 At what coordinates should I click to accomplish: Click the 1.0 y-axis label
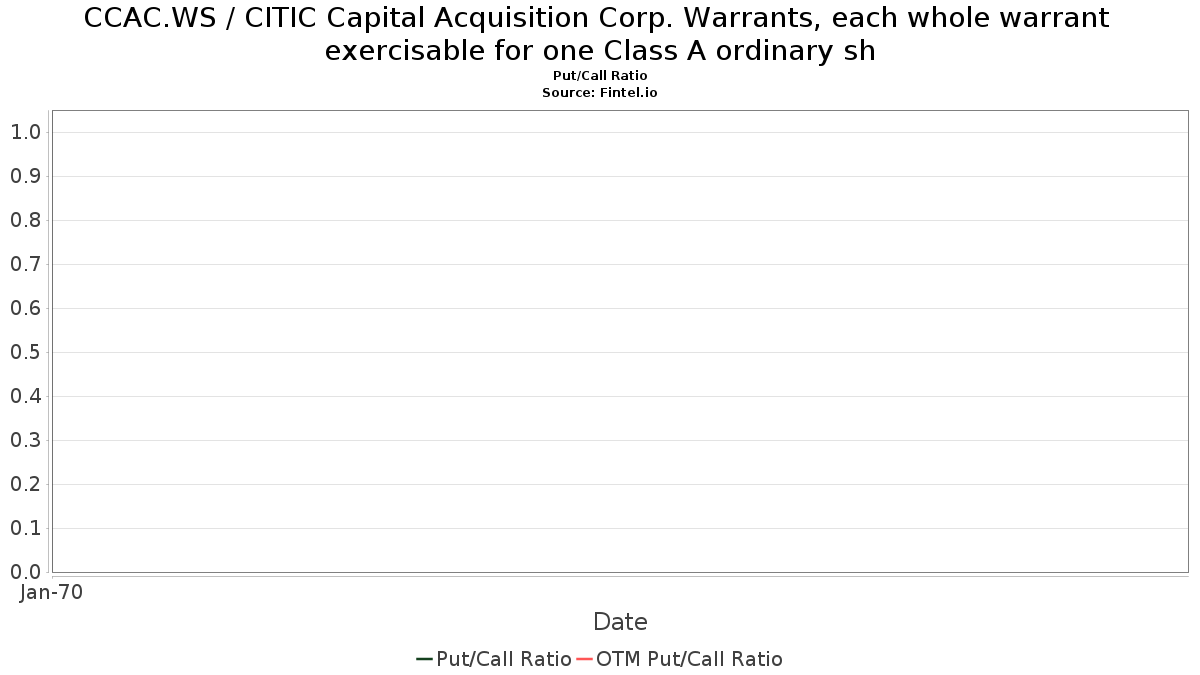(25, 132)
